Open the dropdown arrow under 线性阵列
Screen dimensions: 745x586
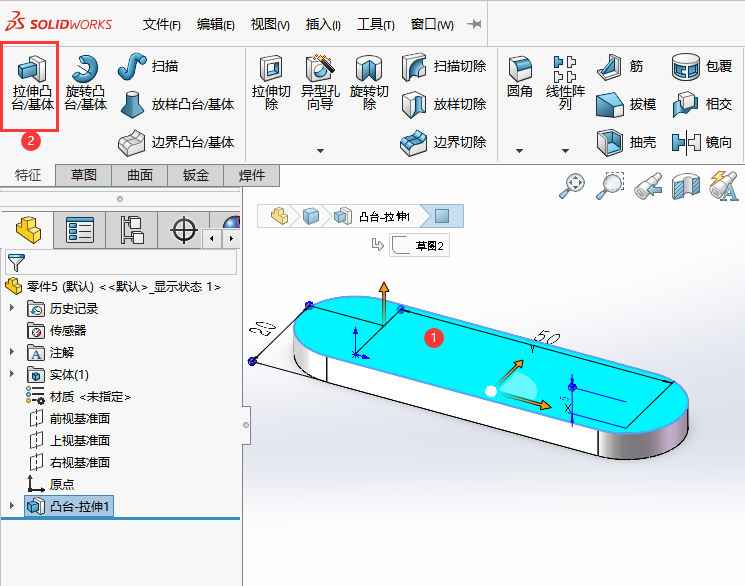pos(565,151)
